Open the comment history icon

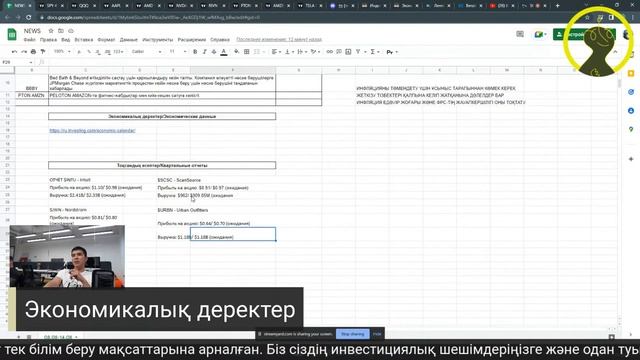[520, 34]
